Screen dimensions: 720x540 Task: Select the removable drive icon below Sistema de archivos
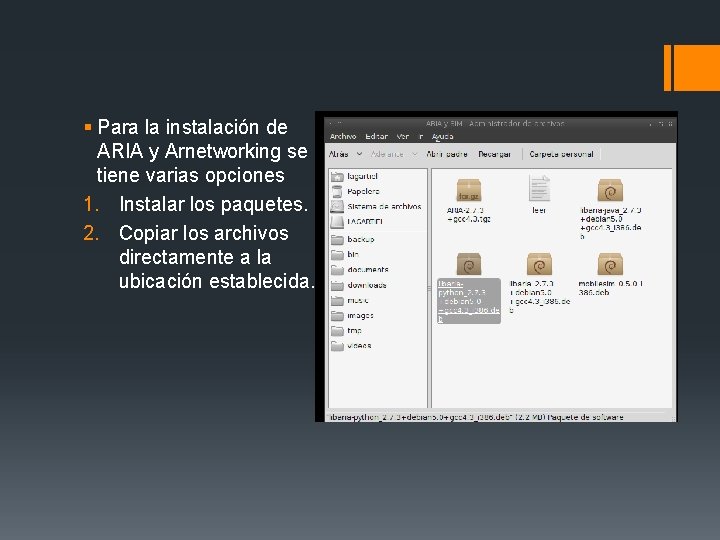(337, 222)
